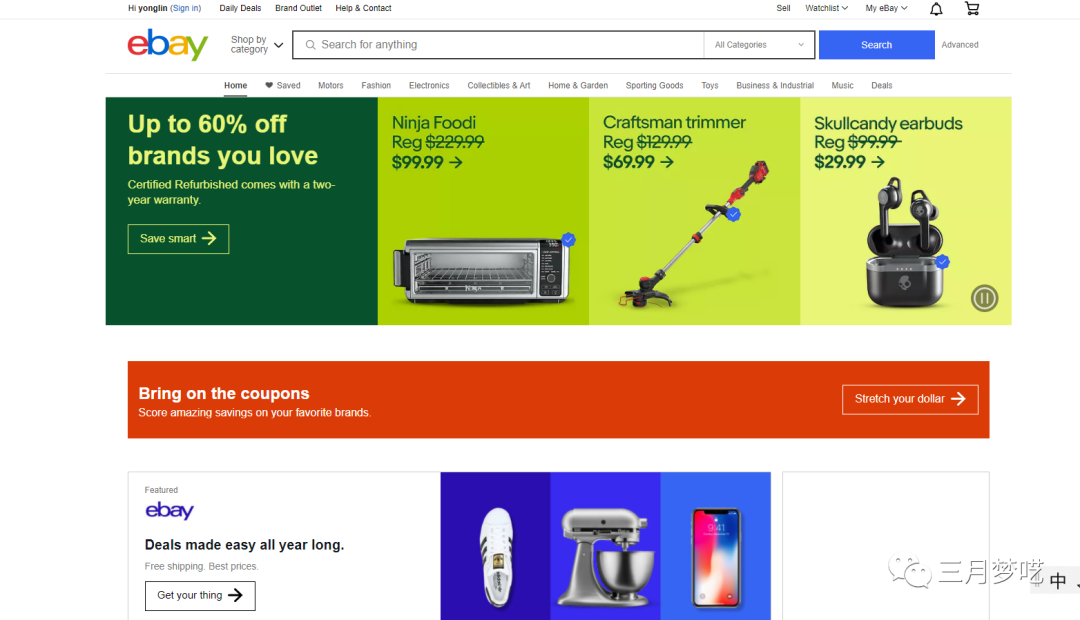Expand the My eBay menu
The width and height of the screenshot is (1080, 620).
point(886,8)
